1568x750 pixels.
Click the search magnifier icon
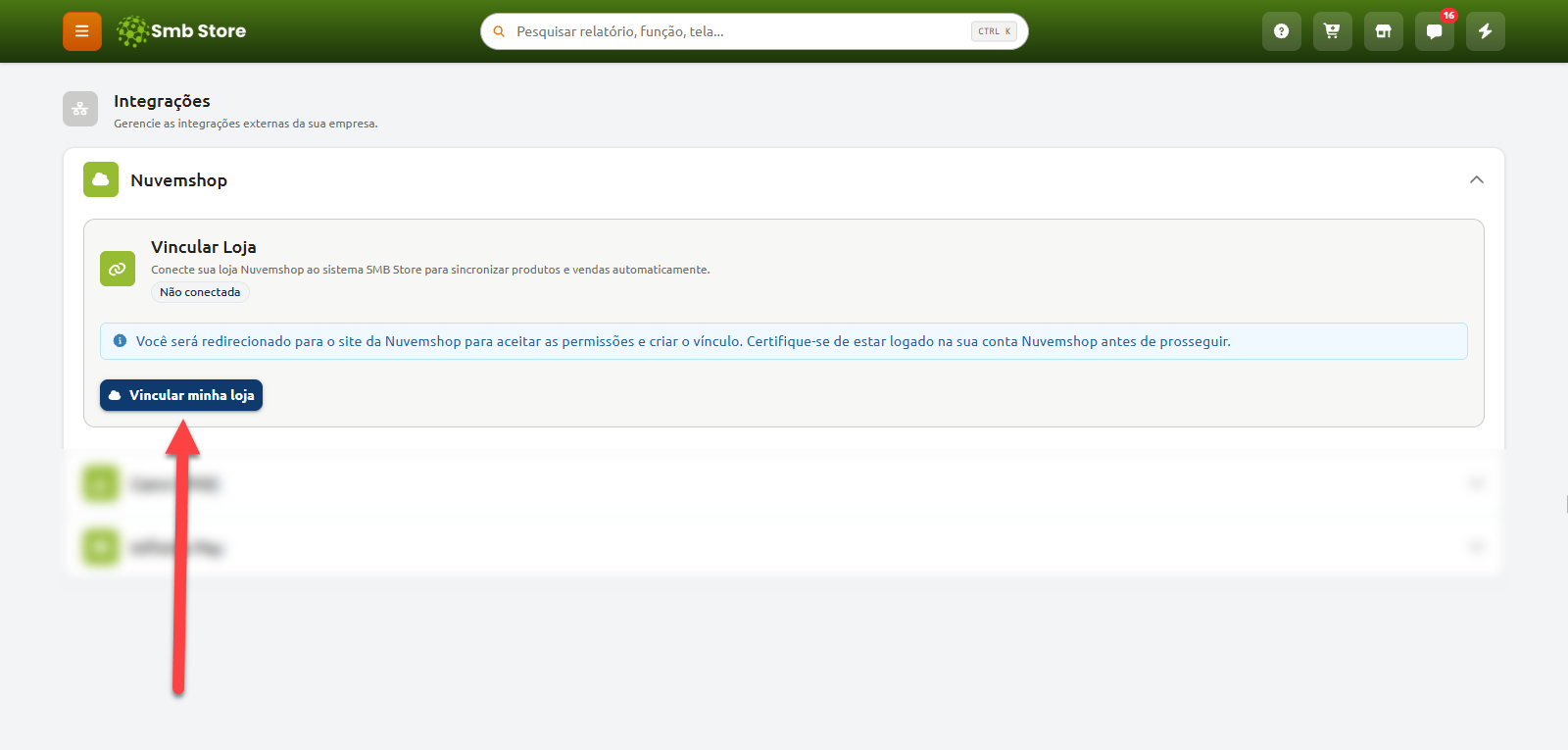[x=499, y=31]
